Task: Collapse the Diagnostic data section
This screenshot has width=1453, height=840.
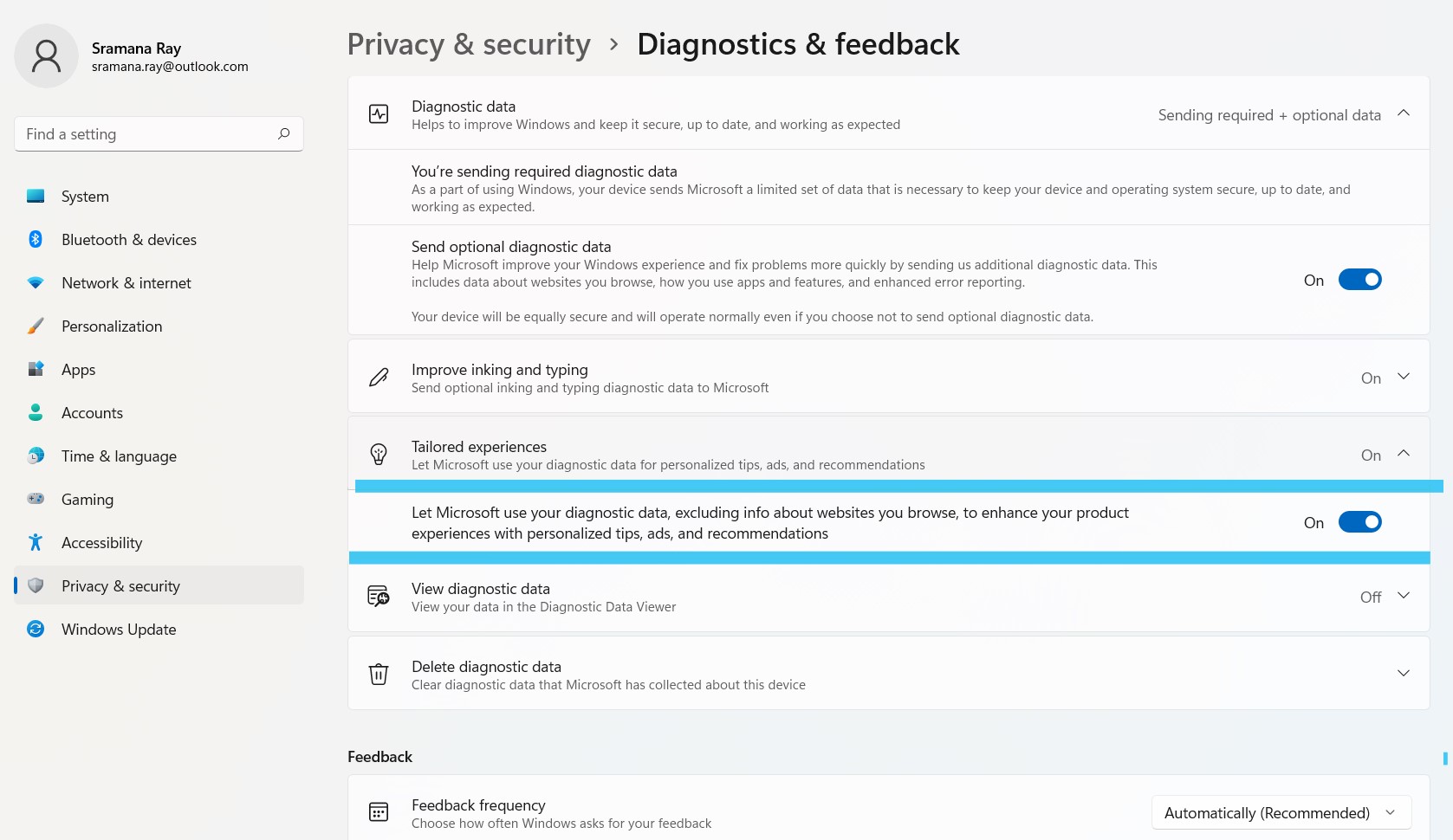Action: point(1404,113)
